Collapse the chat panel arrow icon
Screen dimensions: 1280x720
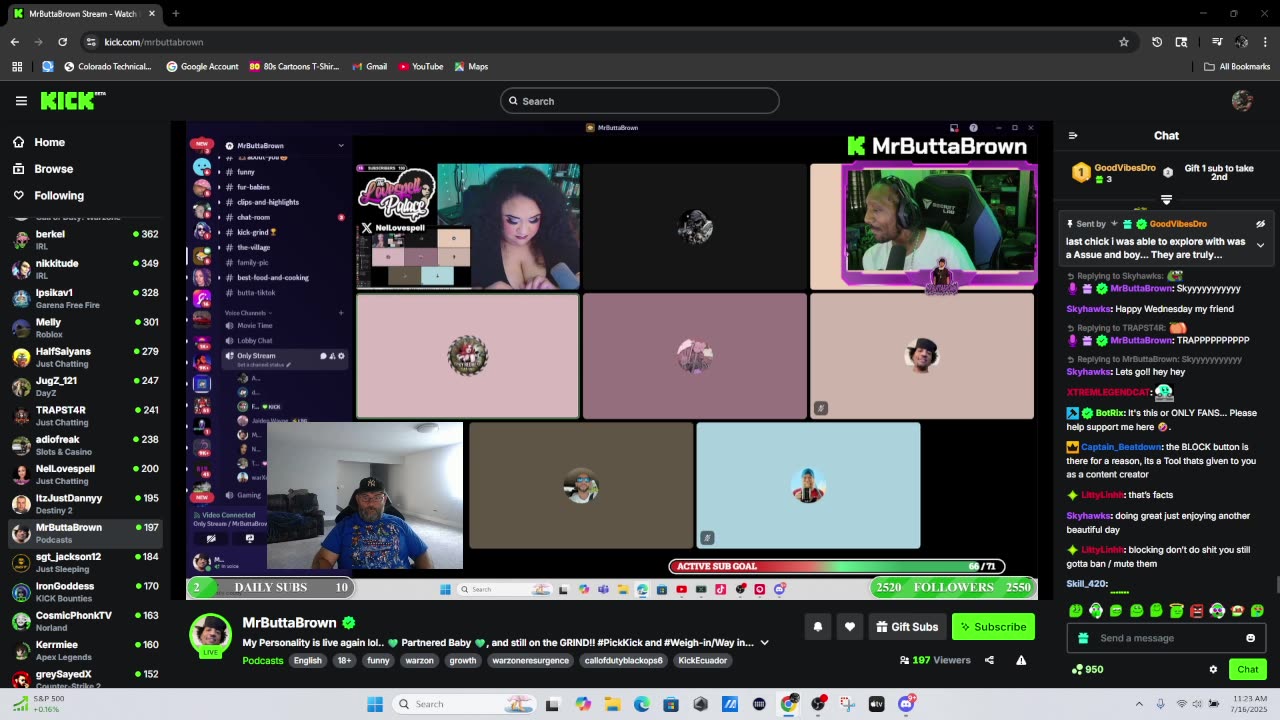pos(1073,136)
